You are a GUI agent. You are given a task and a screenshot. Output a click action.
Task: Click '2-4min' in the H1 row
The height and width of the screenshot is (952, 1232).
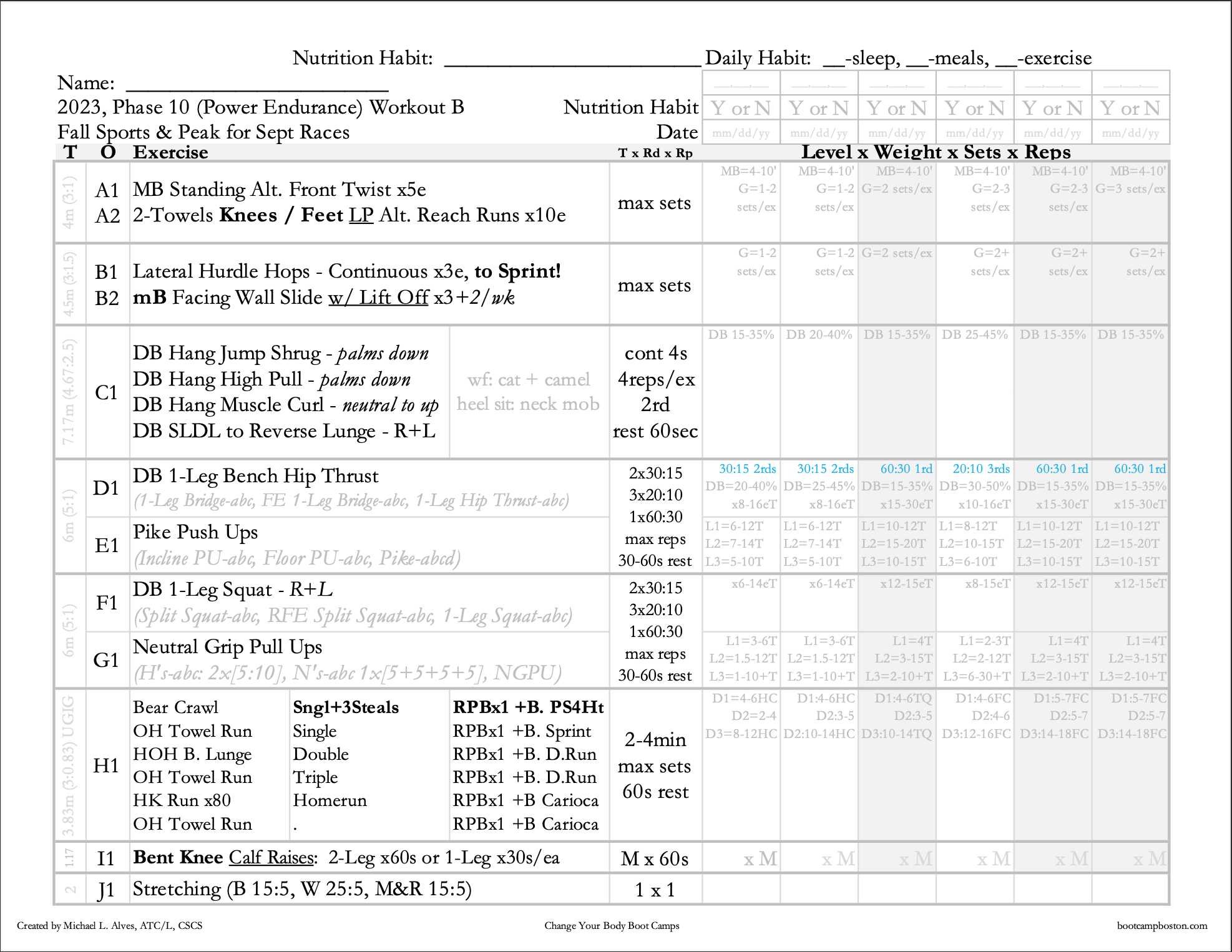coord(655,740)
